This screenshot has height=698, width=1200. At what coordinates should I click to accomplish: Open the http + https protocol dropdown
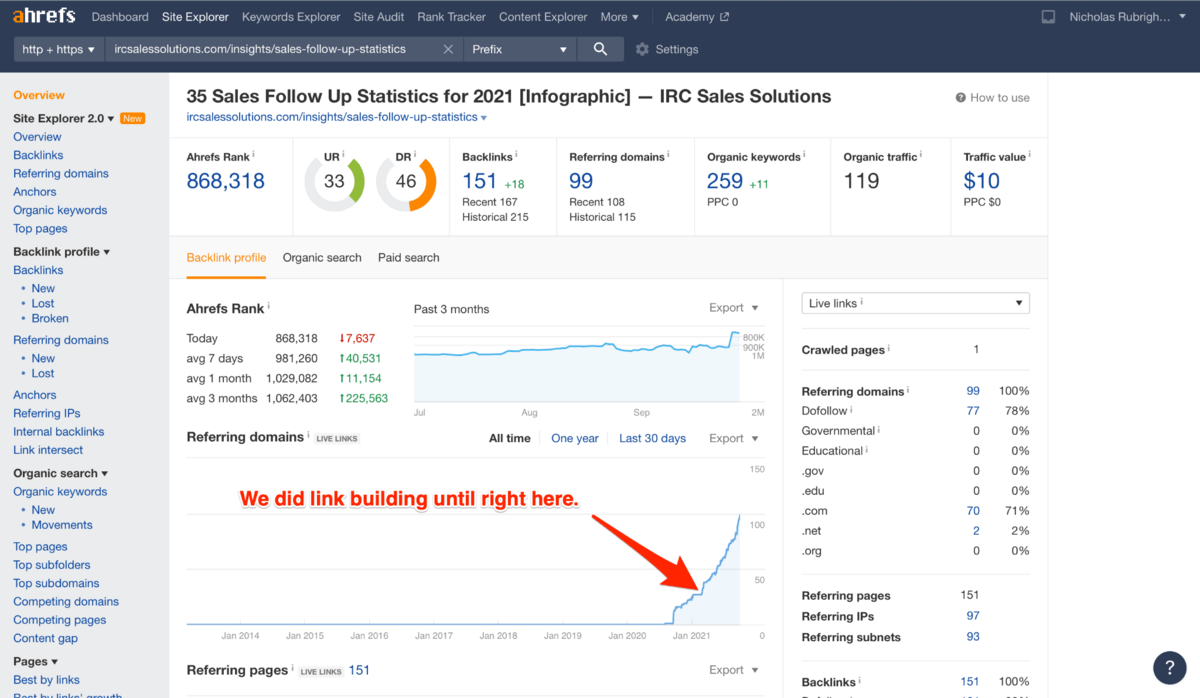[x=59, y=49]
